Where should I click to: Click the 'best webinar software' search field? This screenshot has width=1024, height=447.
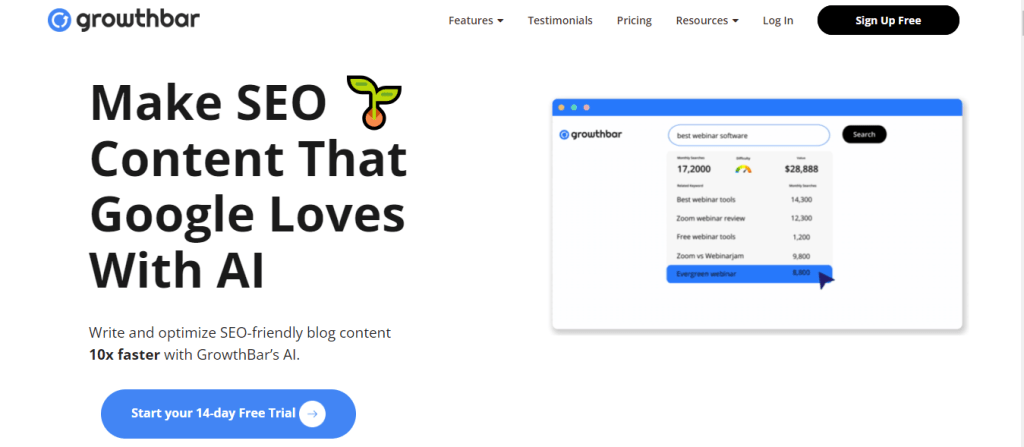pos(748,135)
